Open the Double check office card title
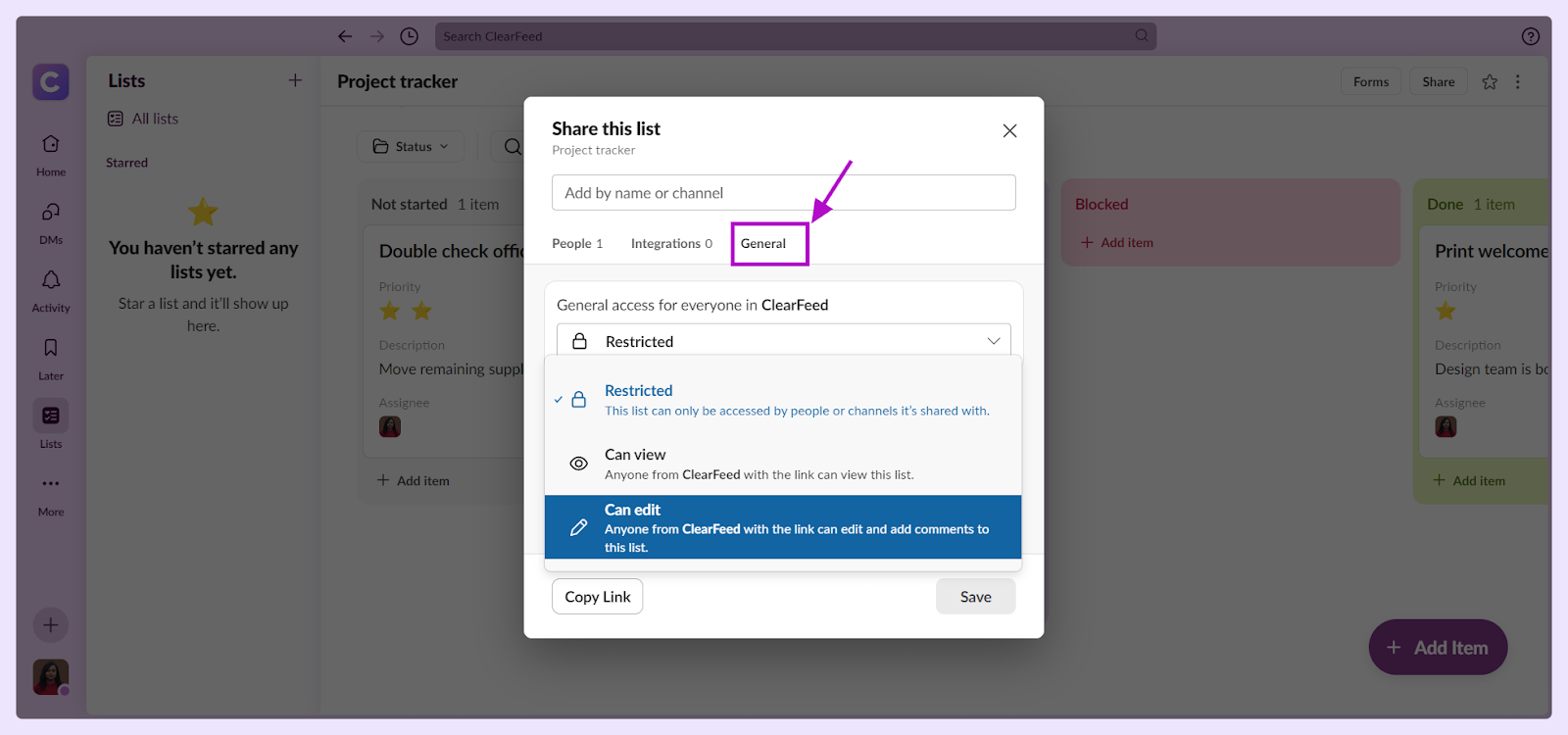Image resolution: width=1568 pixels, height=735 pixels. (452, 251)
